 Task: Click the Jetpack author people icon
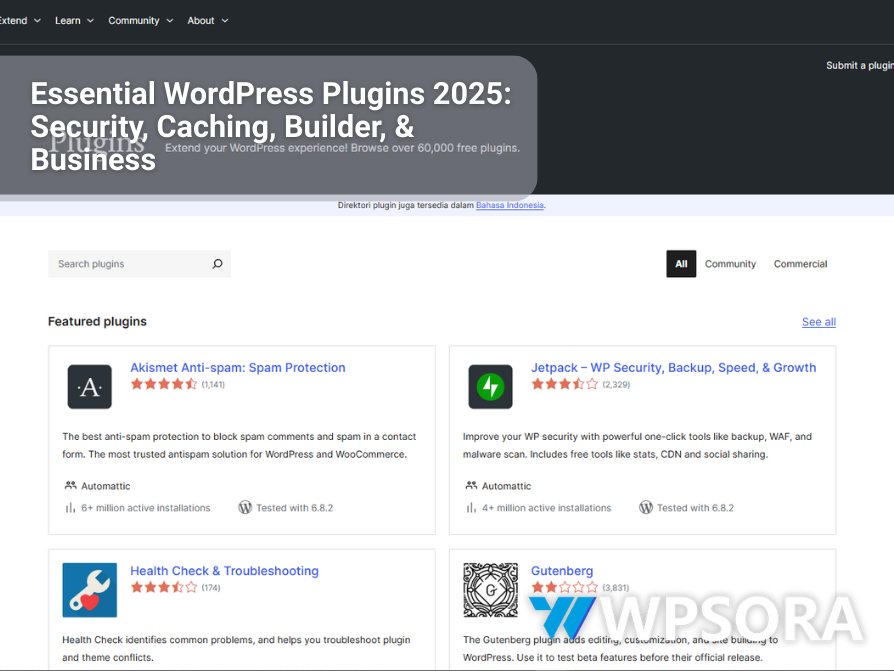[x=472, y=486]
